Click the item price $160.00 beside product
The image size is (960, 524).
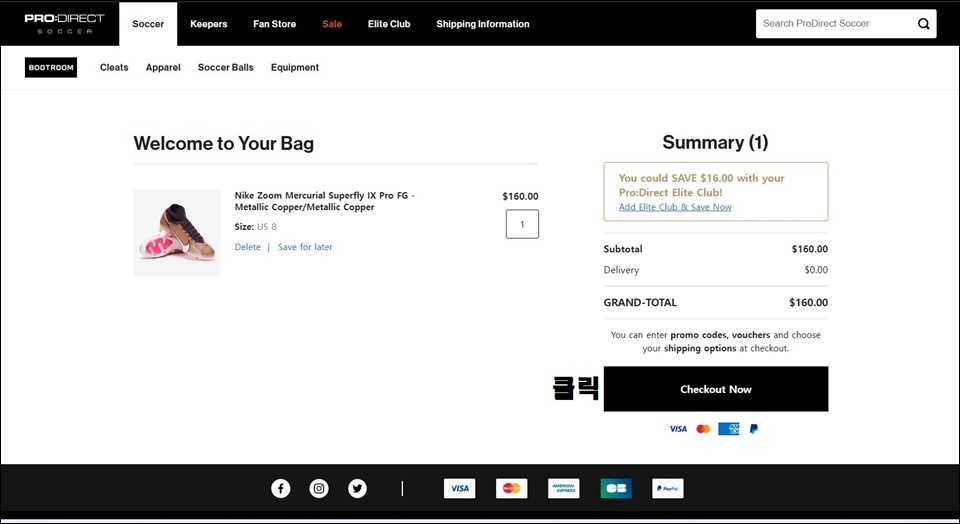coord(520,196)
